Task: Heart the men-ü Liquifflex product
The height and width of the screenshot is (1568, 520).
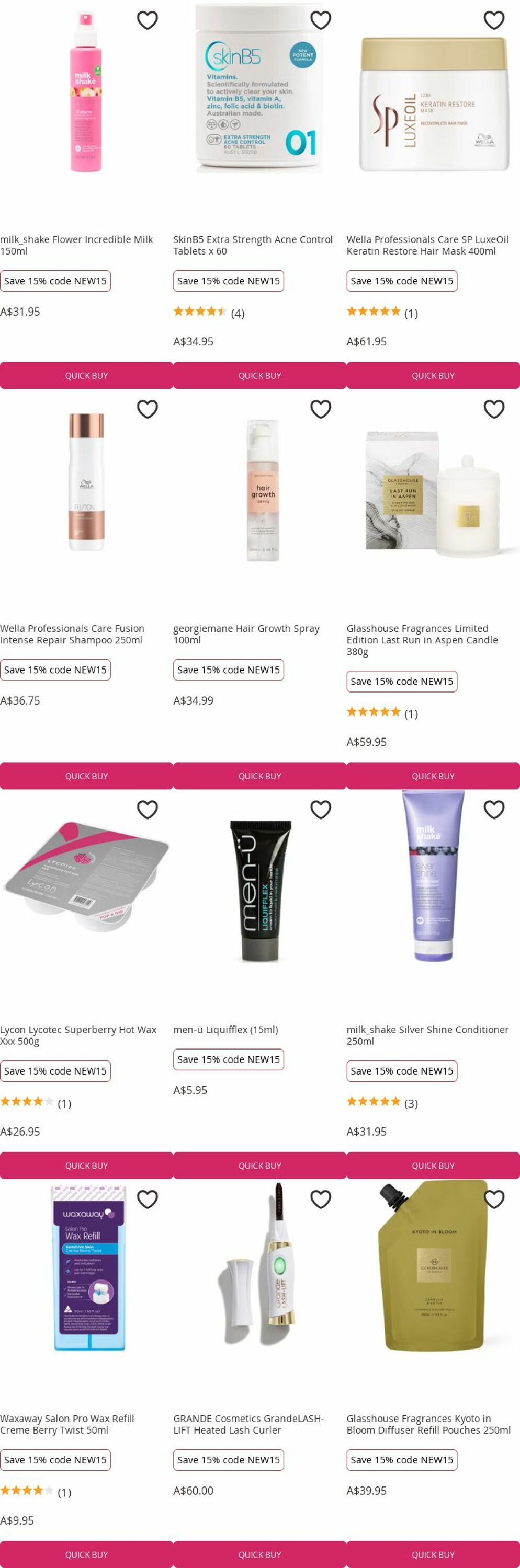Action: click(x=321, y=810)
